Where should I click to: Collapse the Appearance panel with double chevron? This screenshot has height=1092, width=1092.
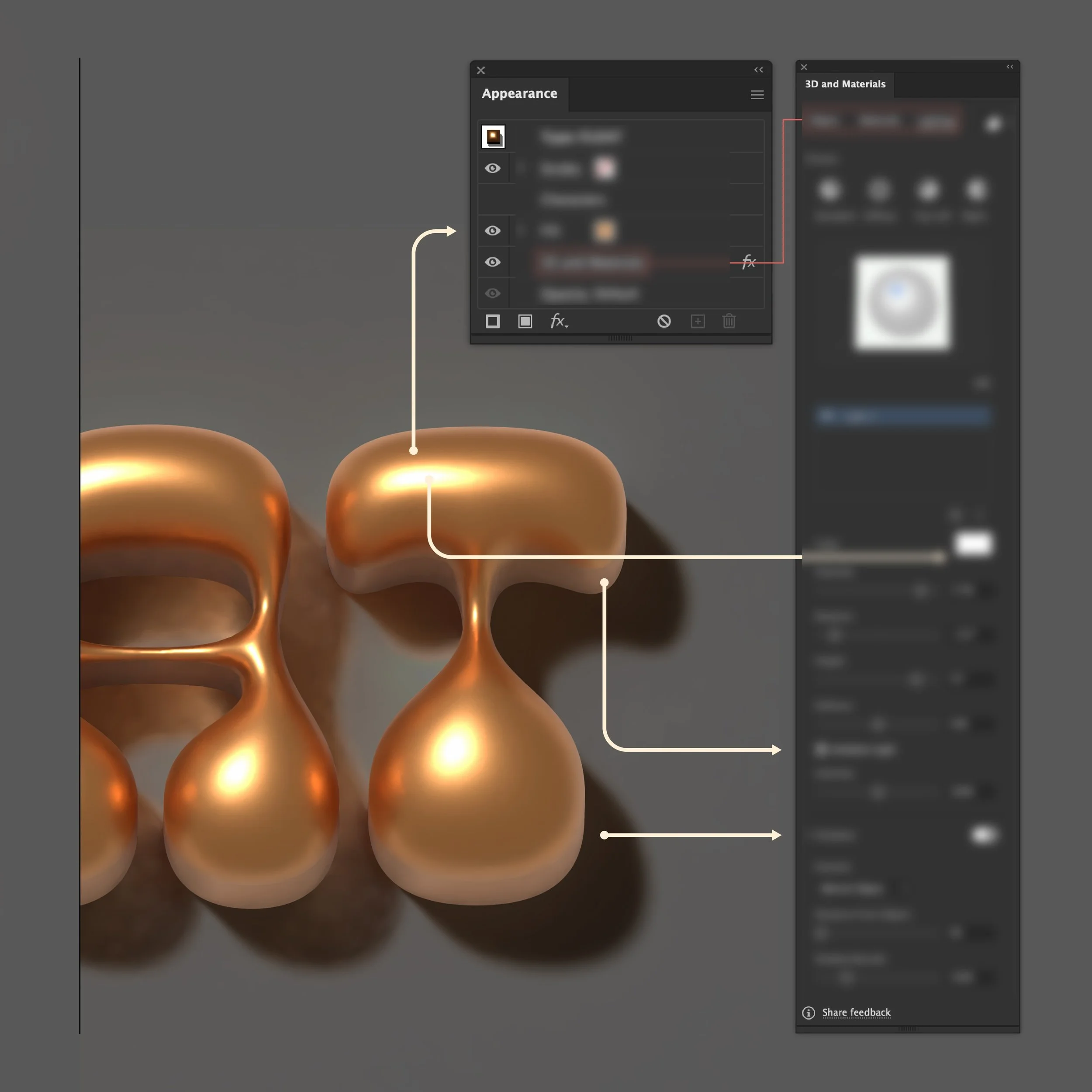759,69
